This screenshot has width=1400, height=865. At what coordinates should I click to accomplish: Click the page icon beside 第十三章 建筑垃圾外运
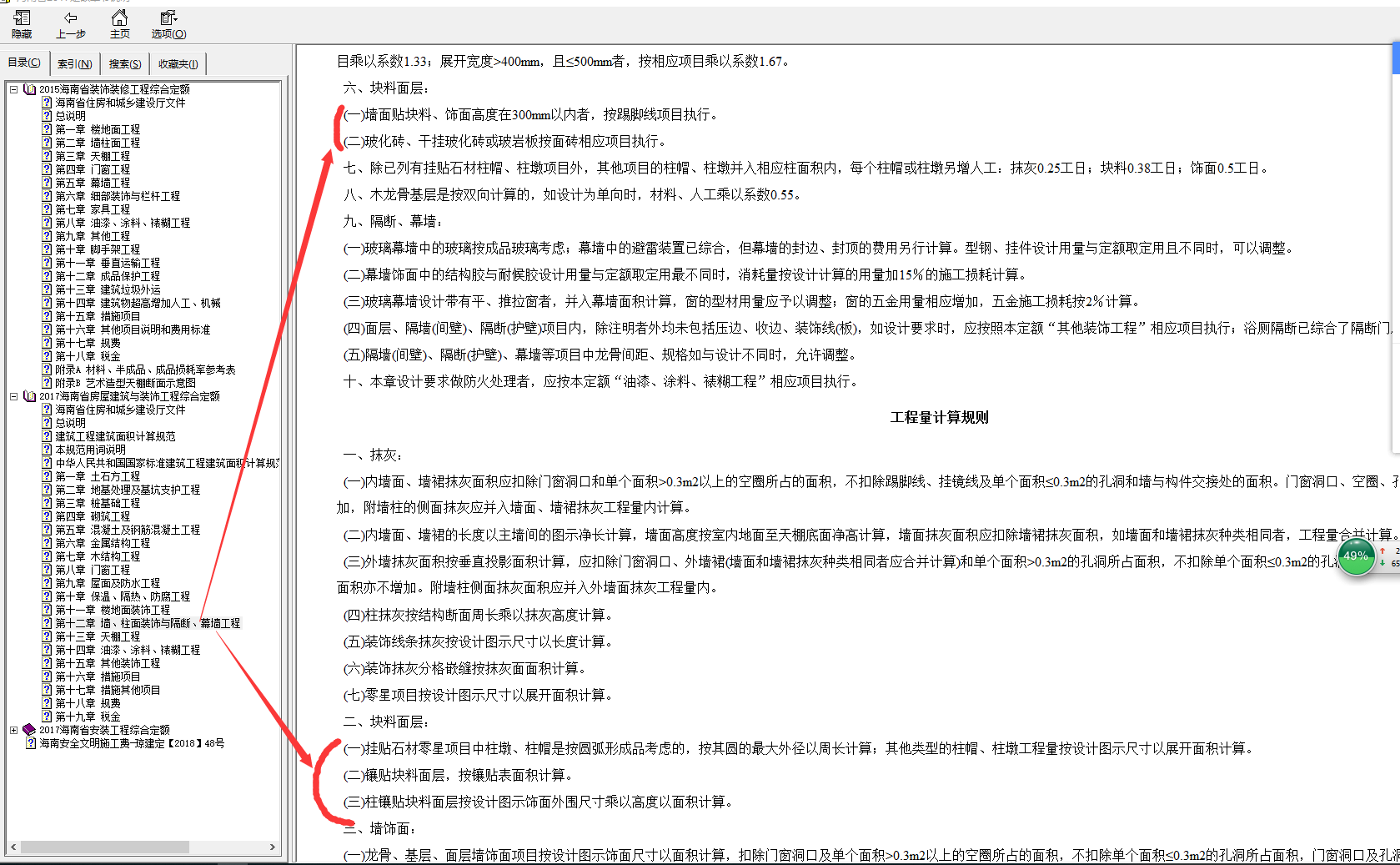[x=48, y=289]
